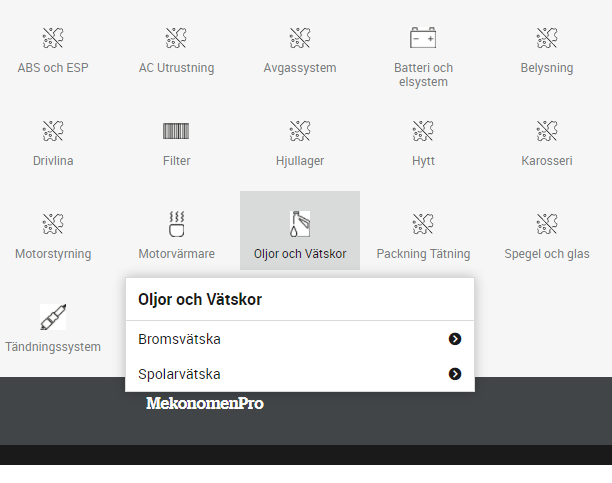Open the Belysning category icon
Screen dimensions: 612x483
(x=547, y=38)
